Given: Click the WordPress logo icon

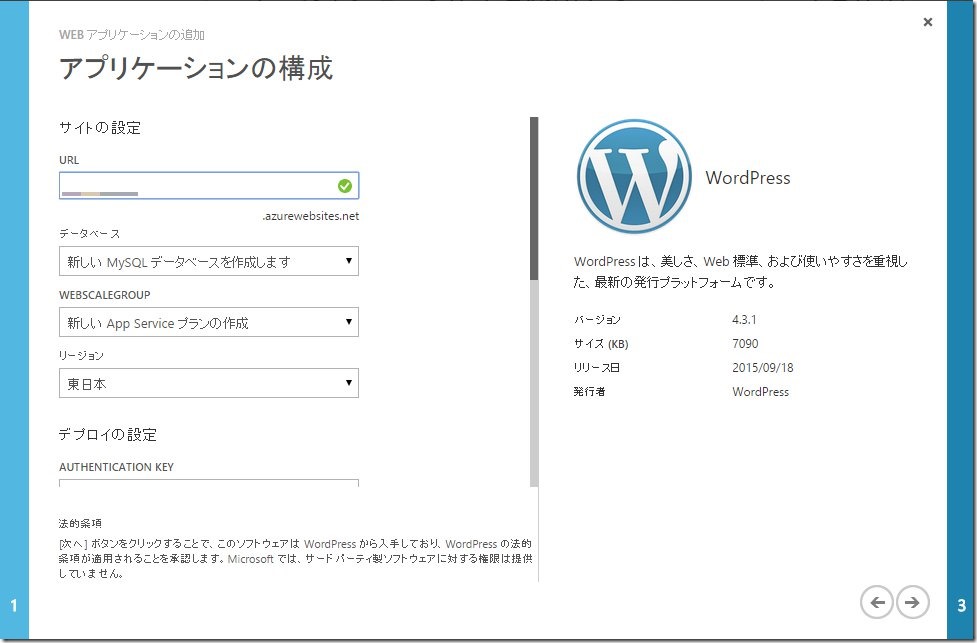Looking at the screenshot, I should (634, 178).
